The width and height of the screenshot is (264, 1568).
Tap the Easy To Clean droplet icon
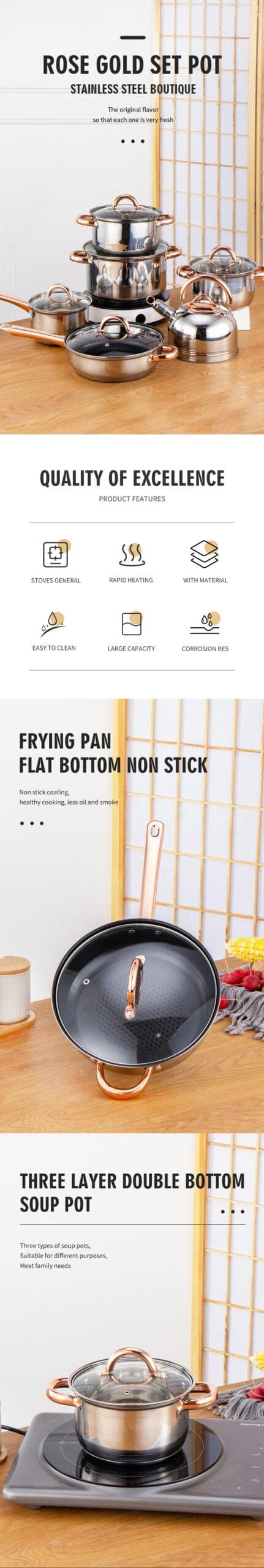pos(54,624)
